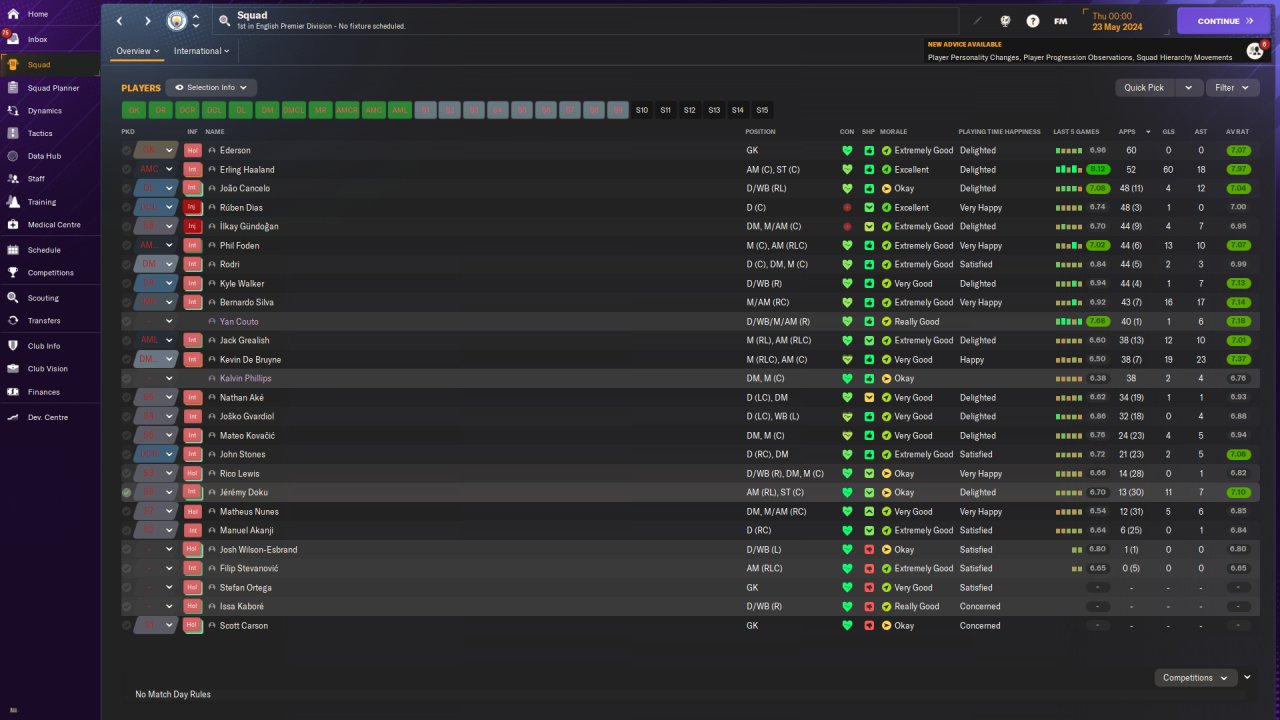Screen dimensions: 1280x720
Task: Open the Overview tab menu
Action: tap(137, 51)
